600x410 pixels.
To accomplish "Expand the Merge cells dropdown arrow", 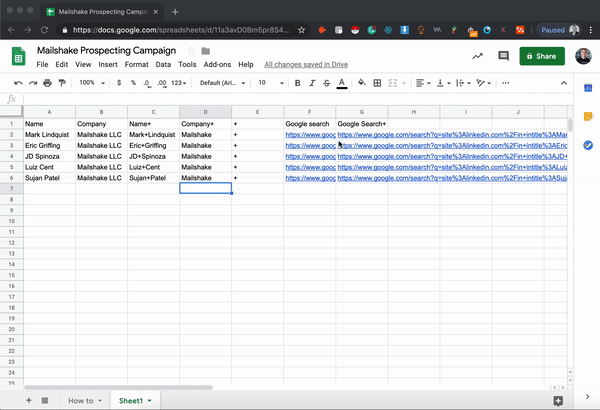I will click(404, 83).
